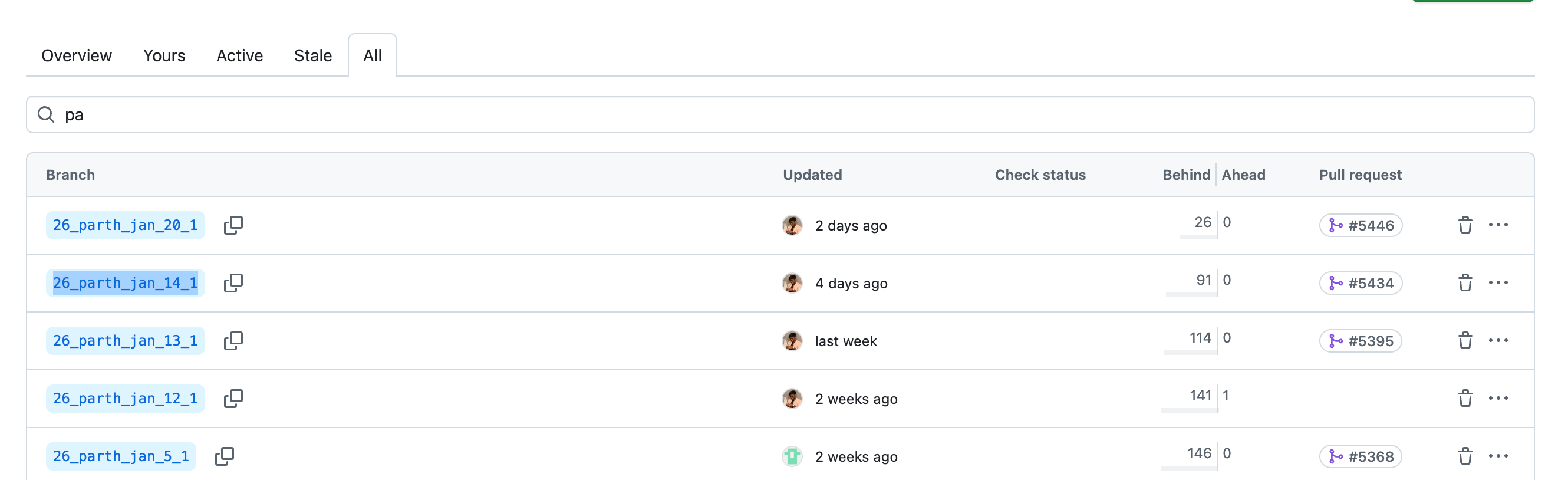The width and height of the screenshot is (1568, 480).
Task: Copy branch name 26_parth_jan_14_1
Action: pos(233,283)
